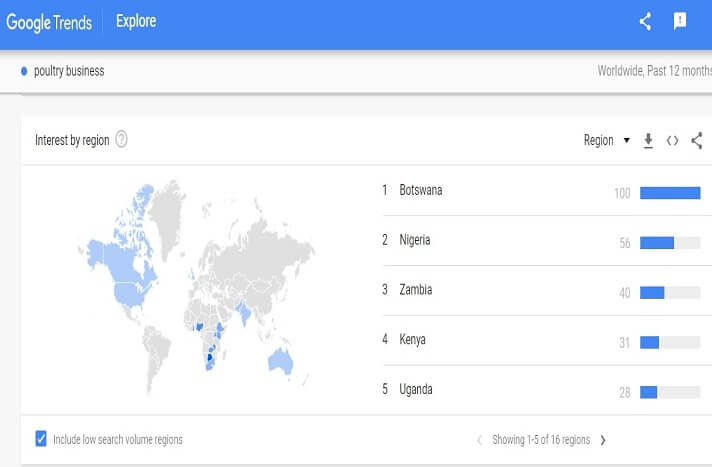Click the share icon in the header
This screenshot has height=467, width=712.
[x=645, y=22]
